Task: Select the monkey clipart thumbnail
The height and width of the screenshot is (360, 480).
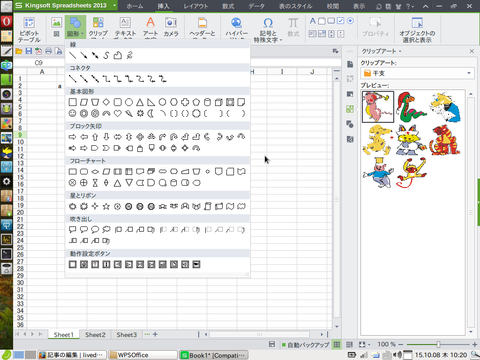Action: tap(412, 173)
